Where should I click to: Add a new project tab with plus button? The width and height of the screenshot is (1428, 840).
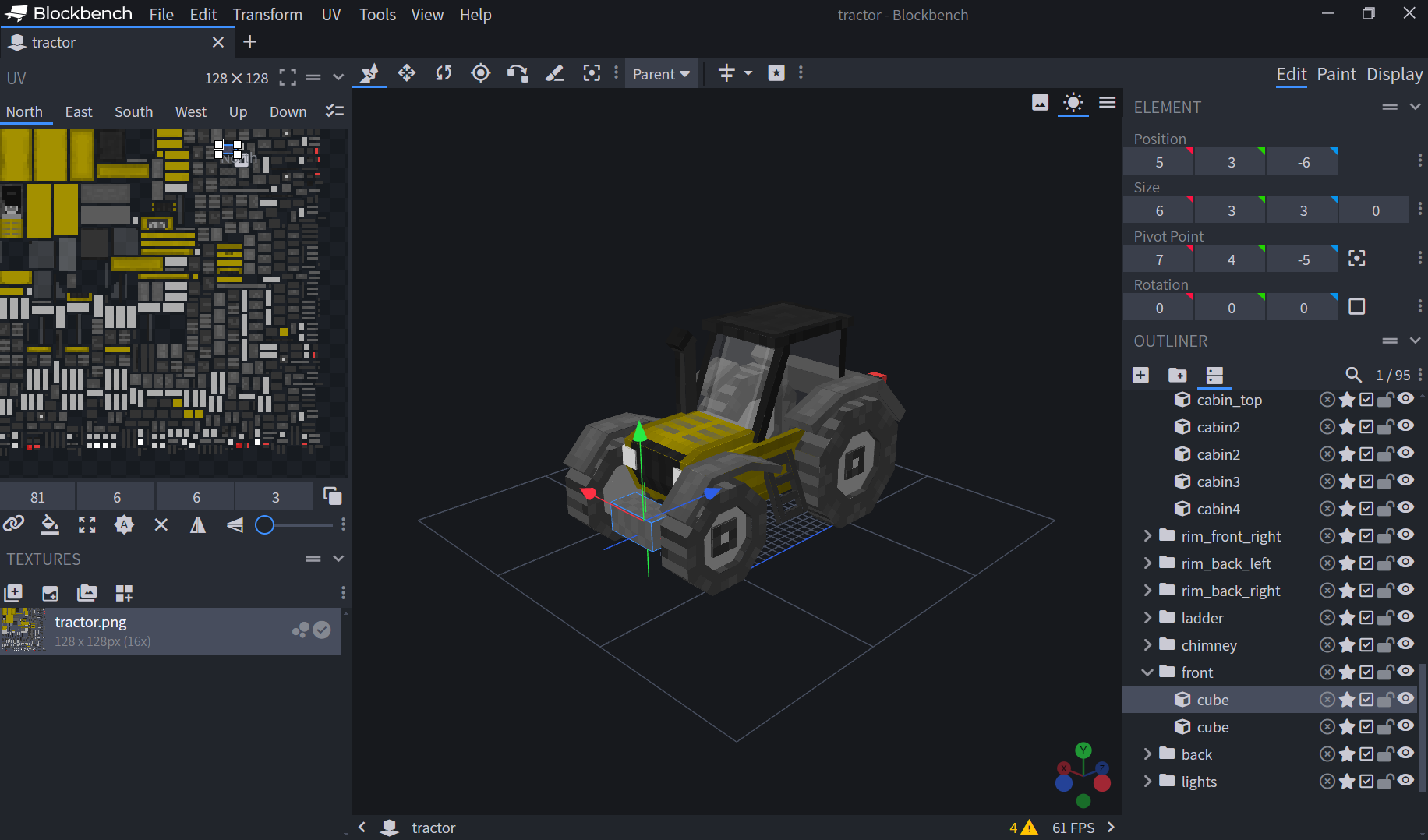click(249, 42)
